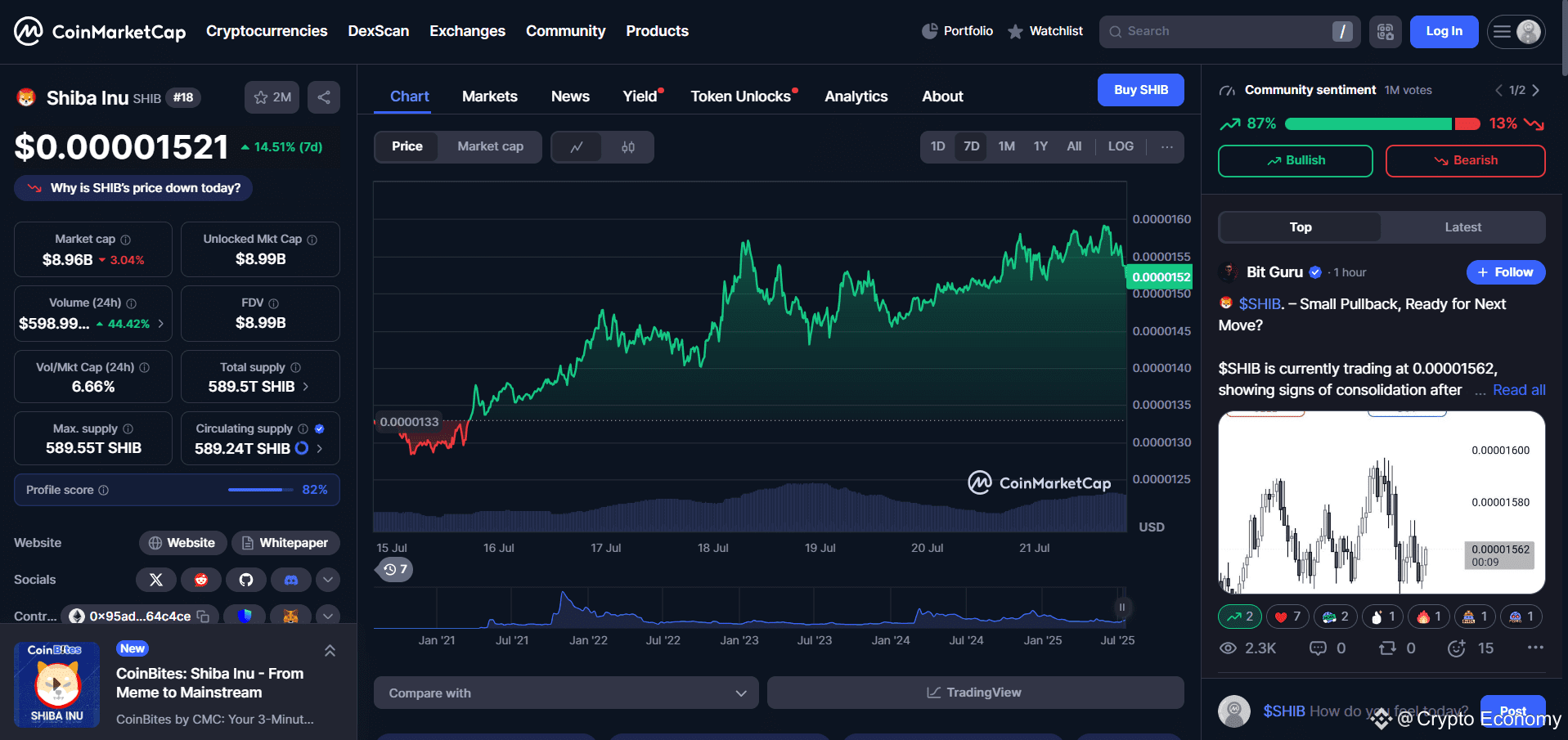Open the chart more options ellipsis

[x=1167, y=146]
